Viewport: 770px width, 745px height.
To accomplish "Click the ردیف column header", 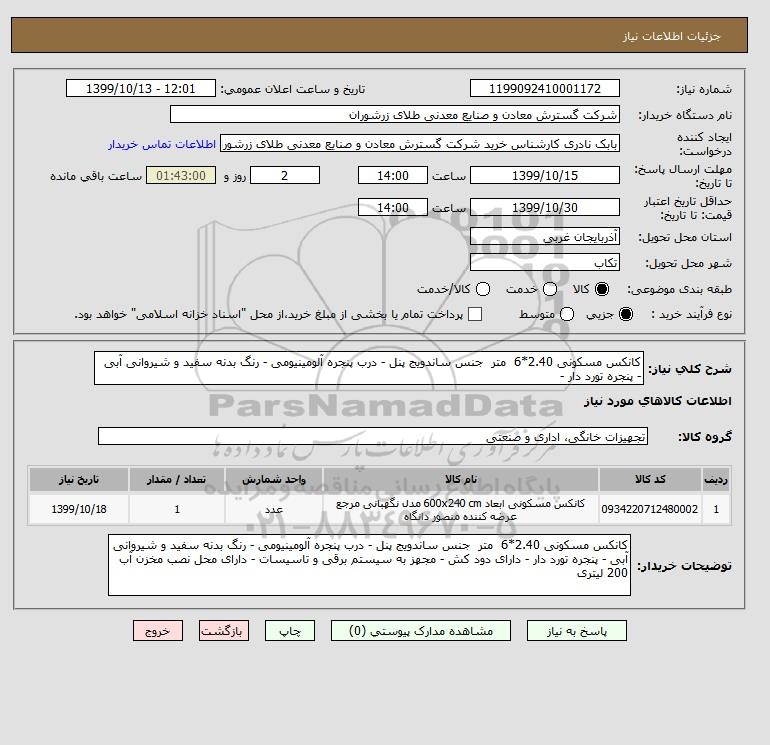I will coord(716,480).
